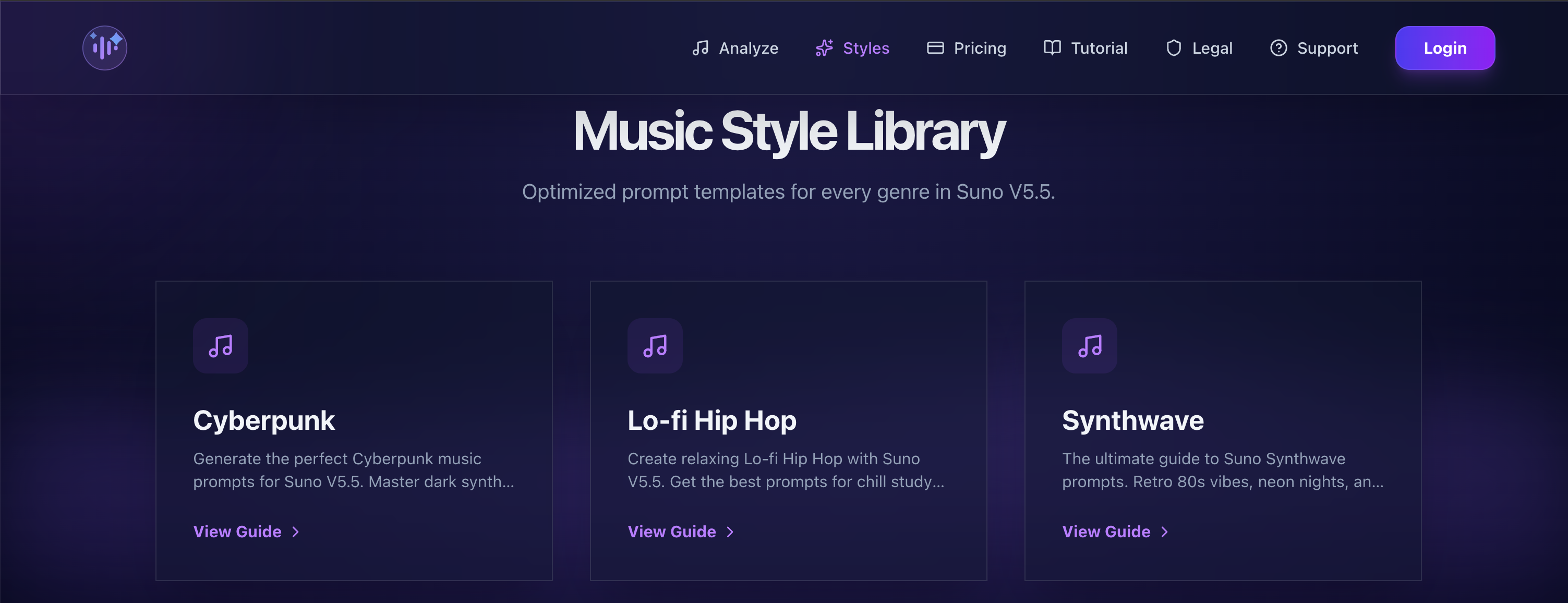Click the Lo-fi Hip Hop card music icon
Image resolution: width=1568 pixels, height=603 pixels.
tap(655, 346)
